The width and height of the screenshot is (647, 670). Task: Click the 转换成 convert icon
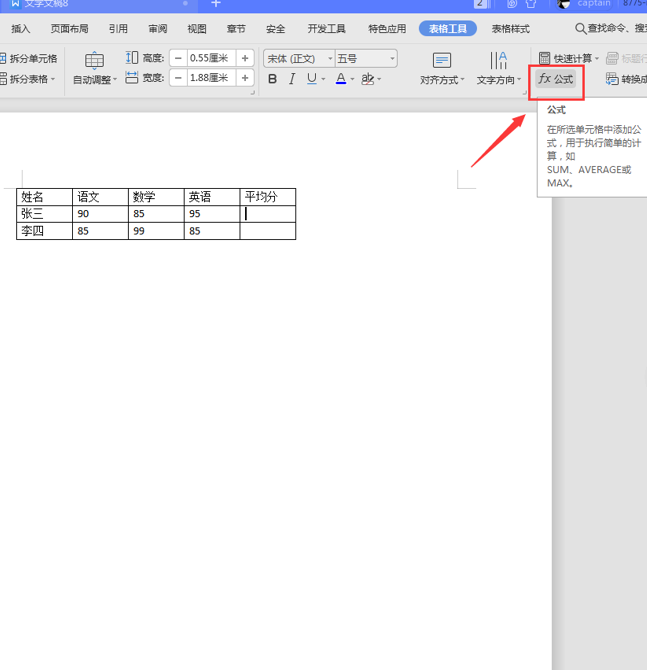pos(612,79)
